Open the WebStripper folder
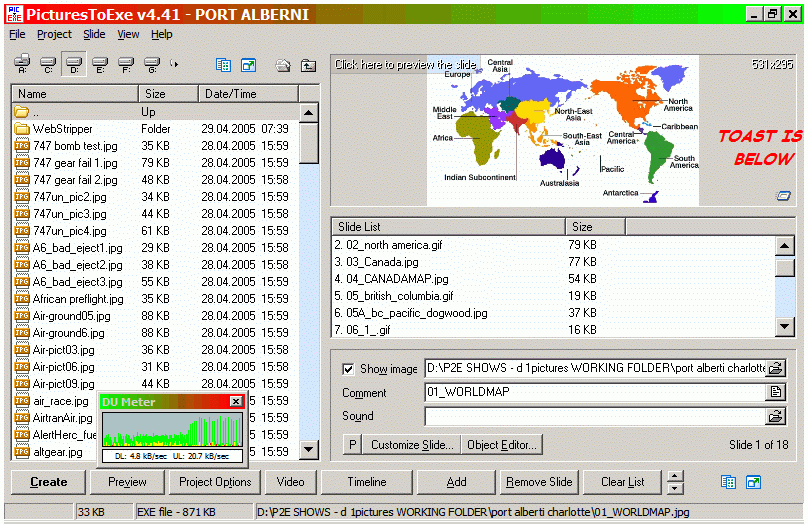This screenshot has height=524, width=808. [x=62, y=129]
